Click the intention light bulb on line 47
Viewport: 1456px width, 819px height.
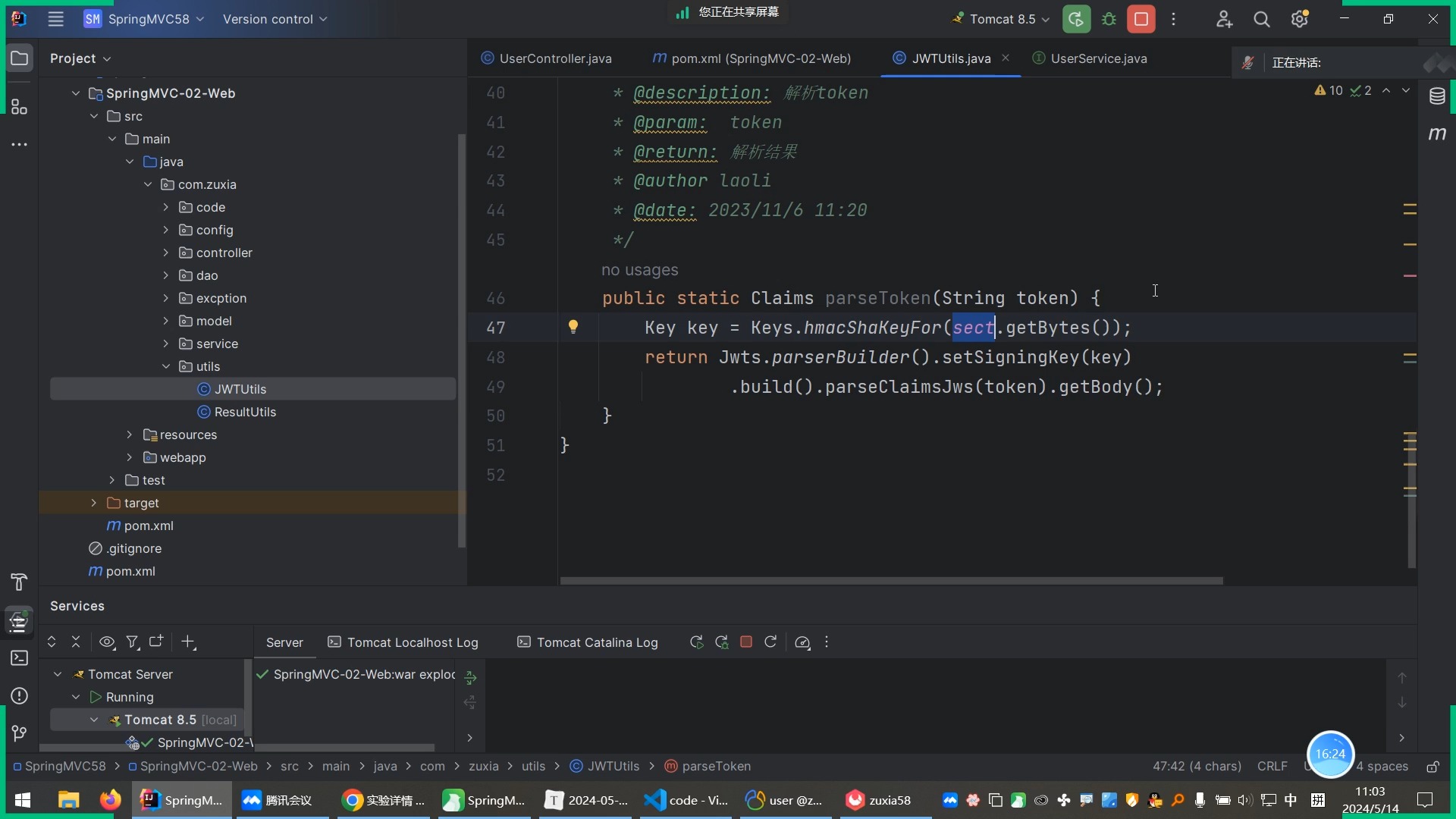point(573,327)
